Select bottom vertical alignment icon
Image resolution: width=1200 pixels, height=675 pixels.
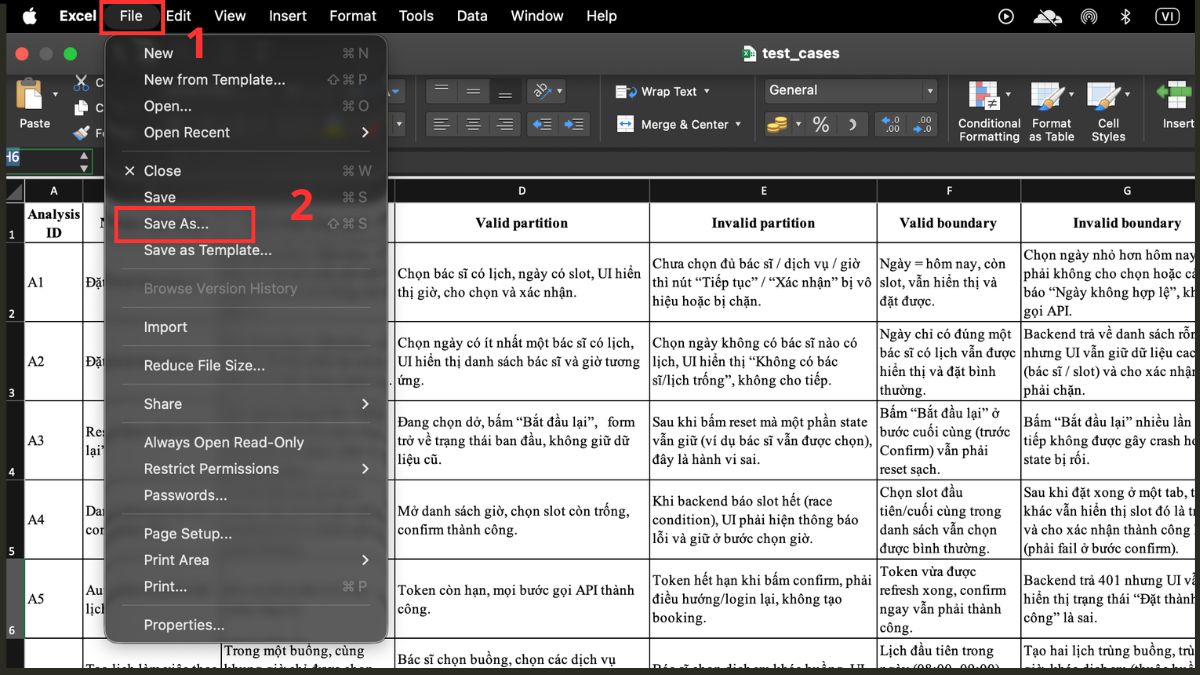(505, 91)
